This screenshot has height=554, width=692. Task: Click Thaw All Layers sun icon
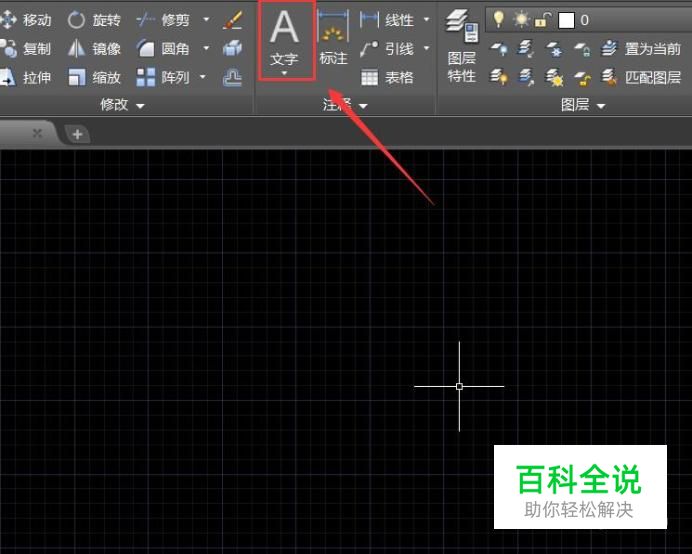pos(554,78)
